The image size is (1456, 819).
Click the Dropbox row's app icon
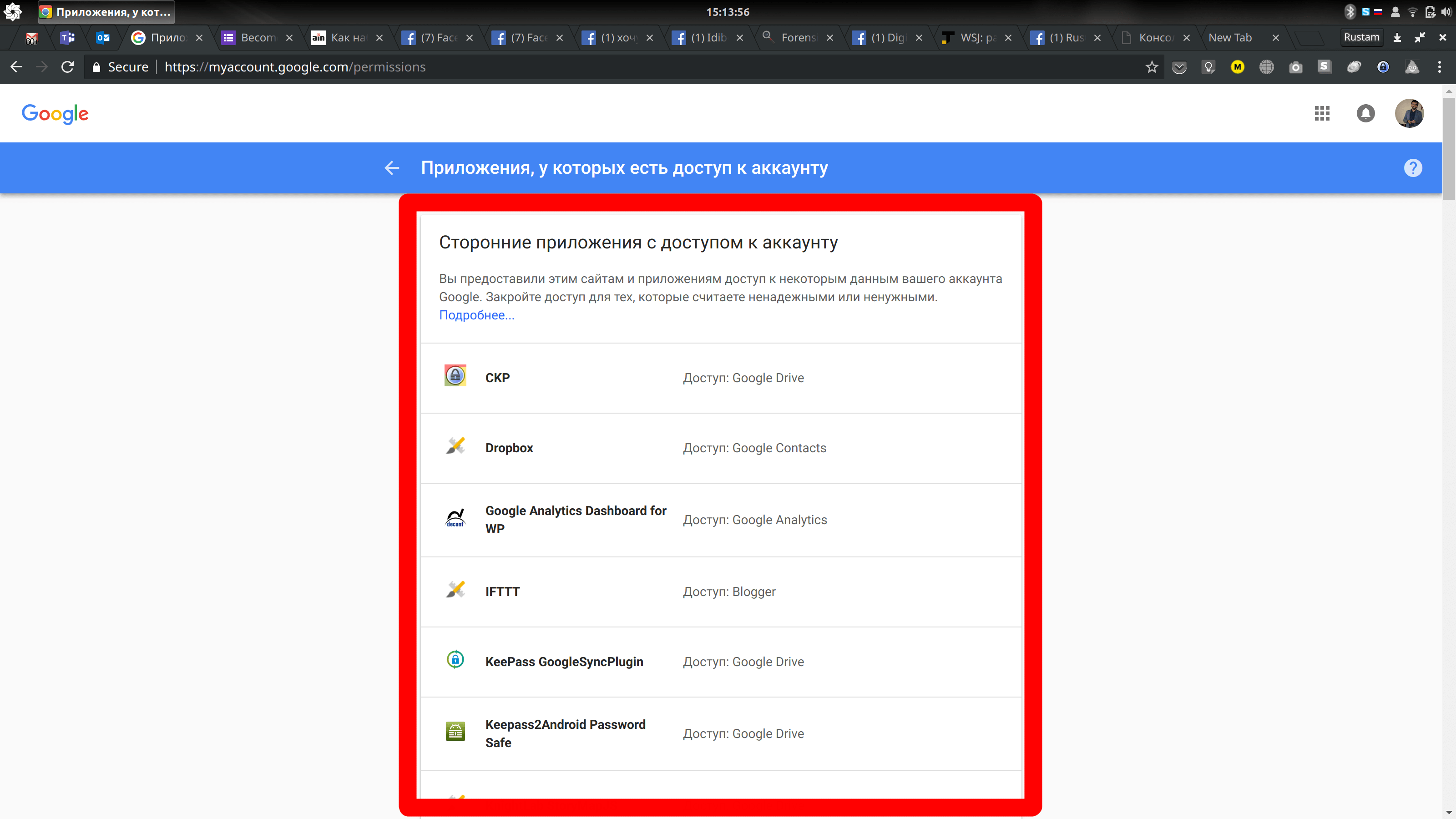coord(455,445)
